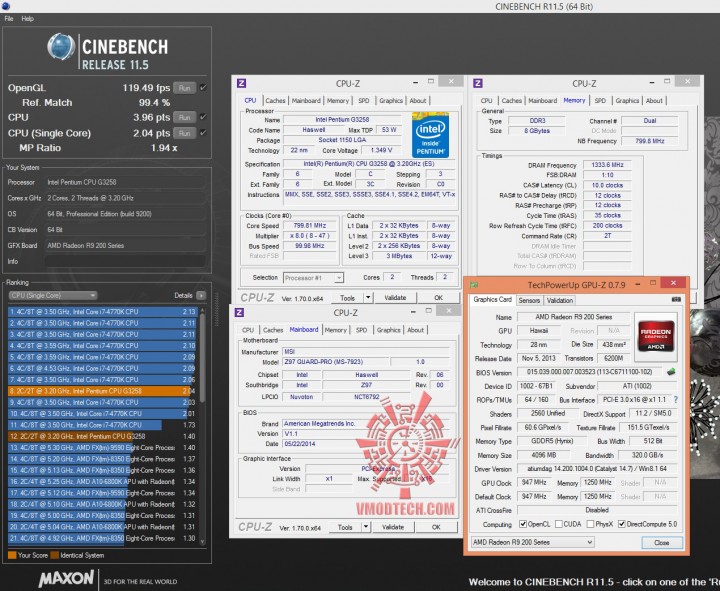Click Validate in processor CPU-Z window
Viewport: 720px width, 591px height.
395,298
